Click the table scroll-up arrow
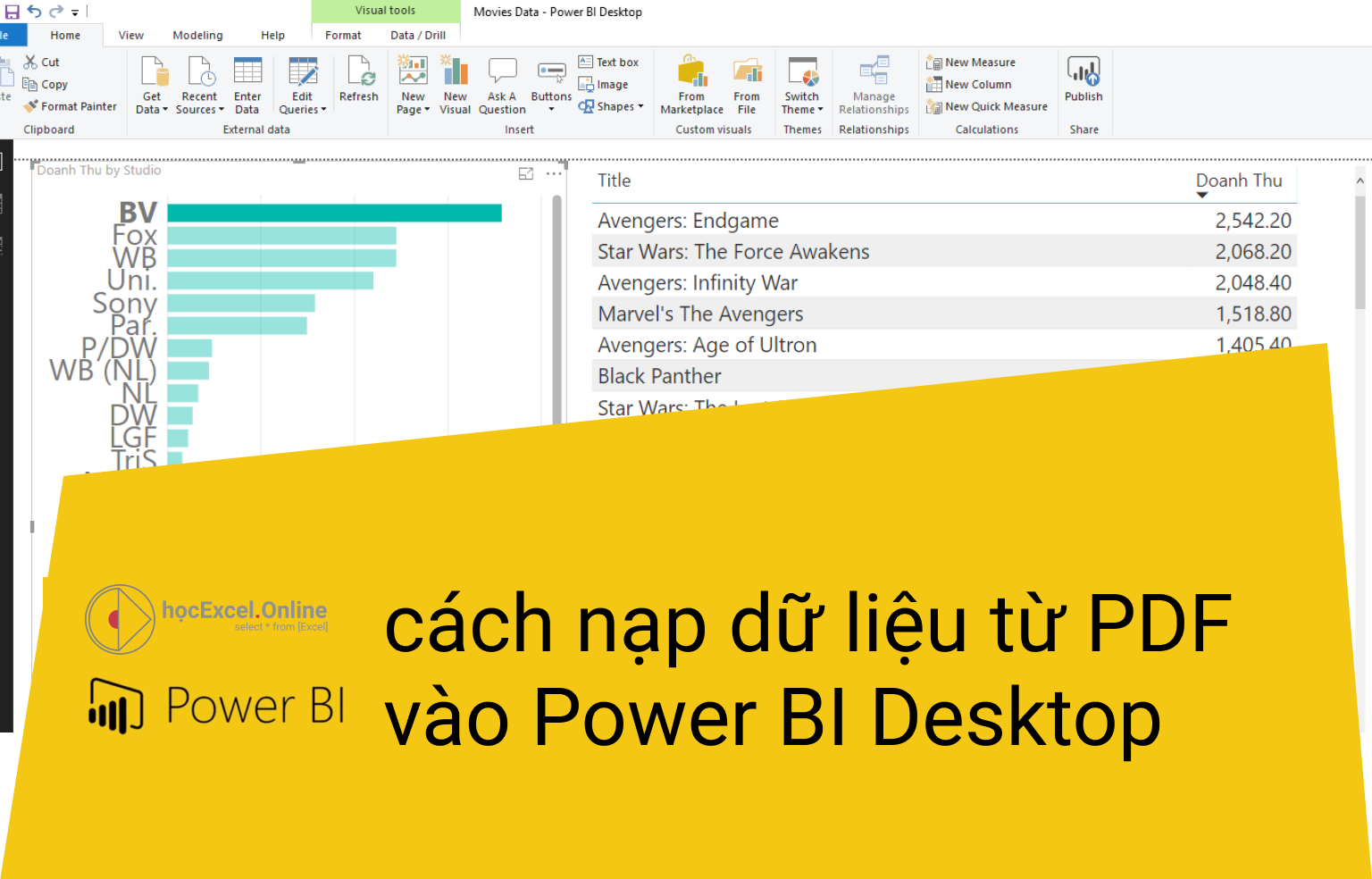1372x879 pixels. [1360, 180]
